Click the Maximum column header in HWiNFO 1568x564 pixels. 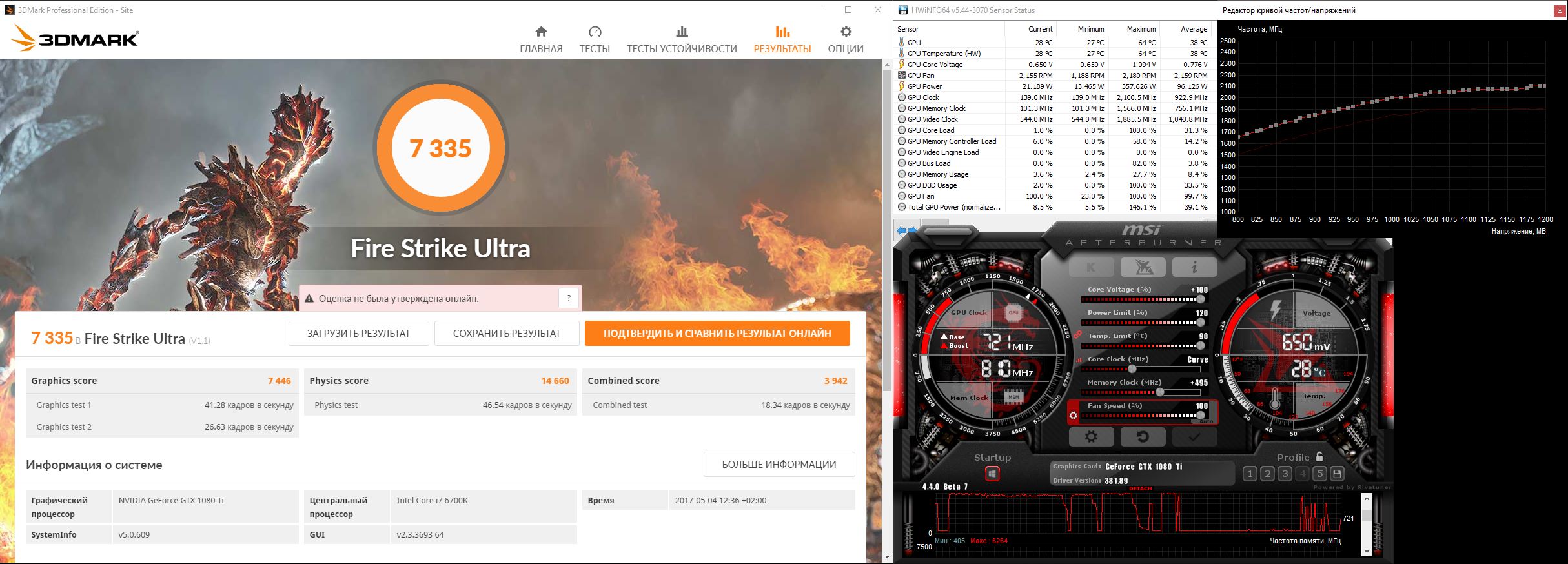[1134, 29]
